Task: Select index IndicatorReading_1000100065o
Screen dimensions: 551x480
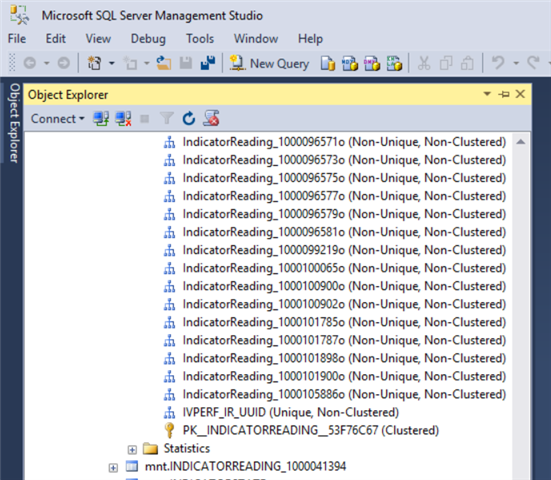Action: pyautogui.click(x=344, y=268)
